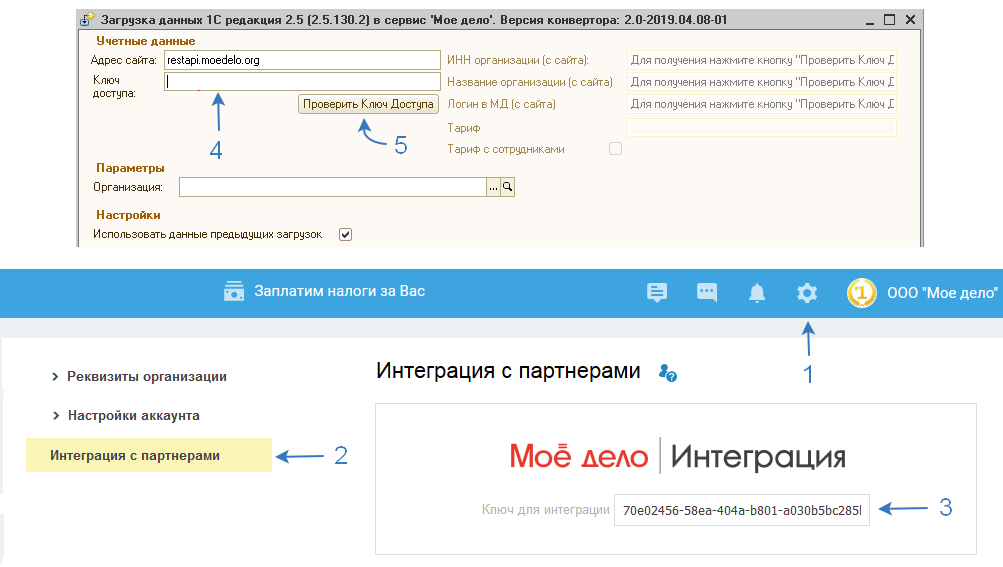The height and width of the screenshot is (567, 1003).
Task: Click the 'Организация' input field
Action: click(x=333, y=187)
